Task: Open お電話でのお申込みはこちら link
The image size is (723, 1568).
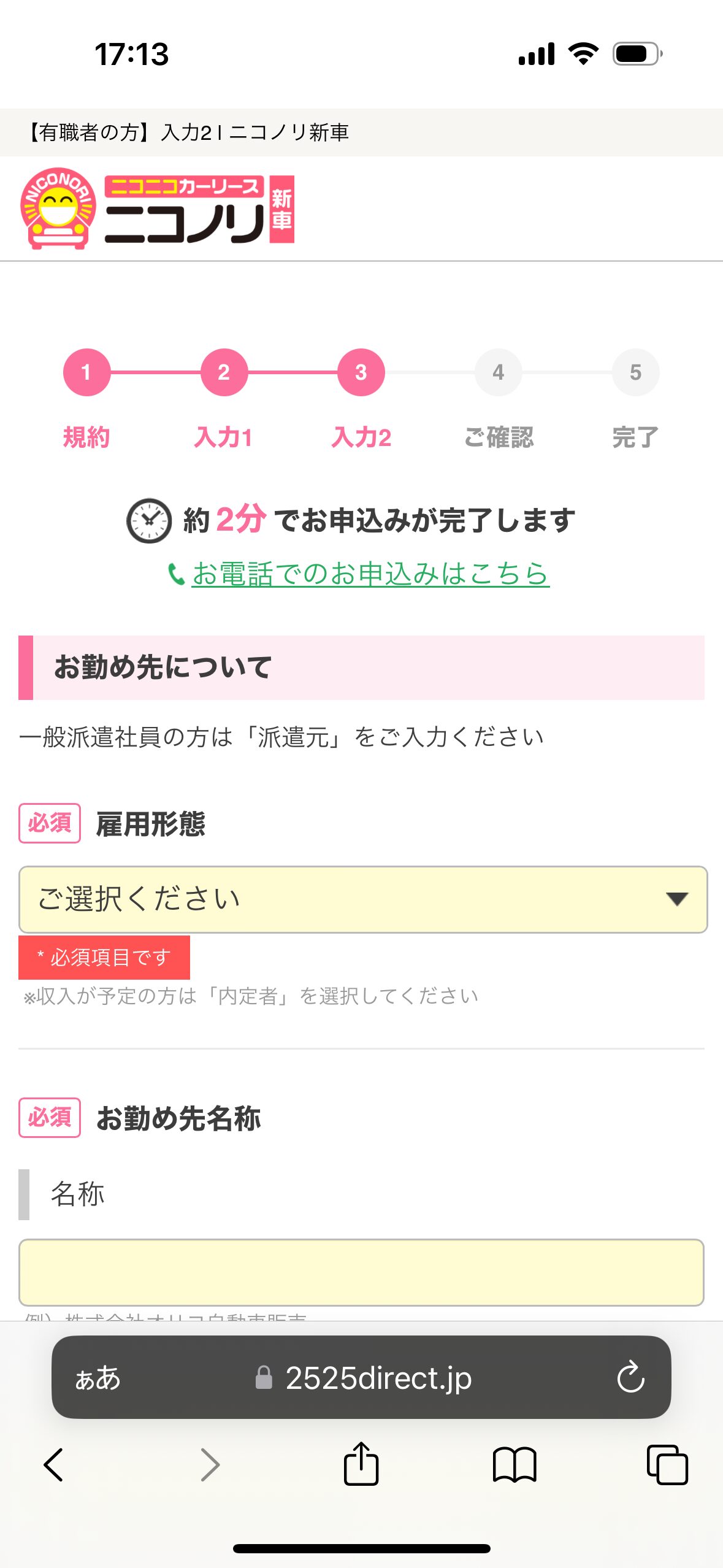Action: 370,574
